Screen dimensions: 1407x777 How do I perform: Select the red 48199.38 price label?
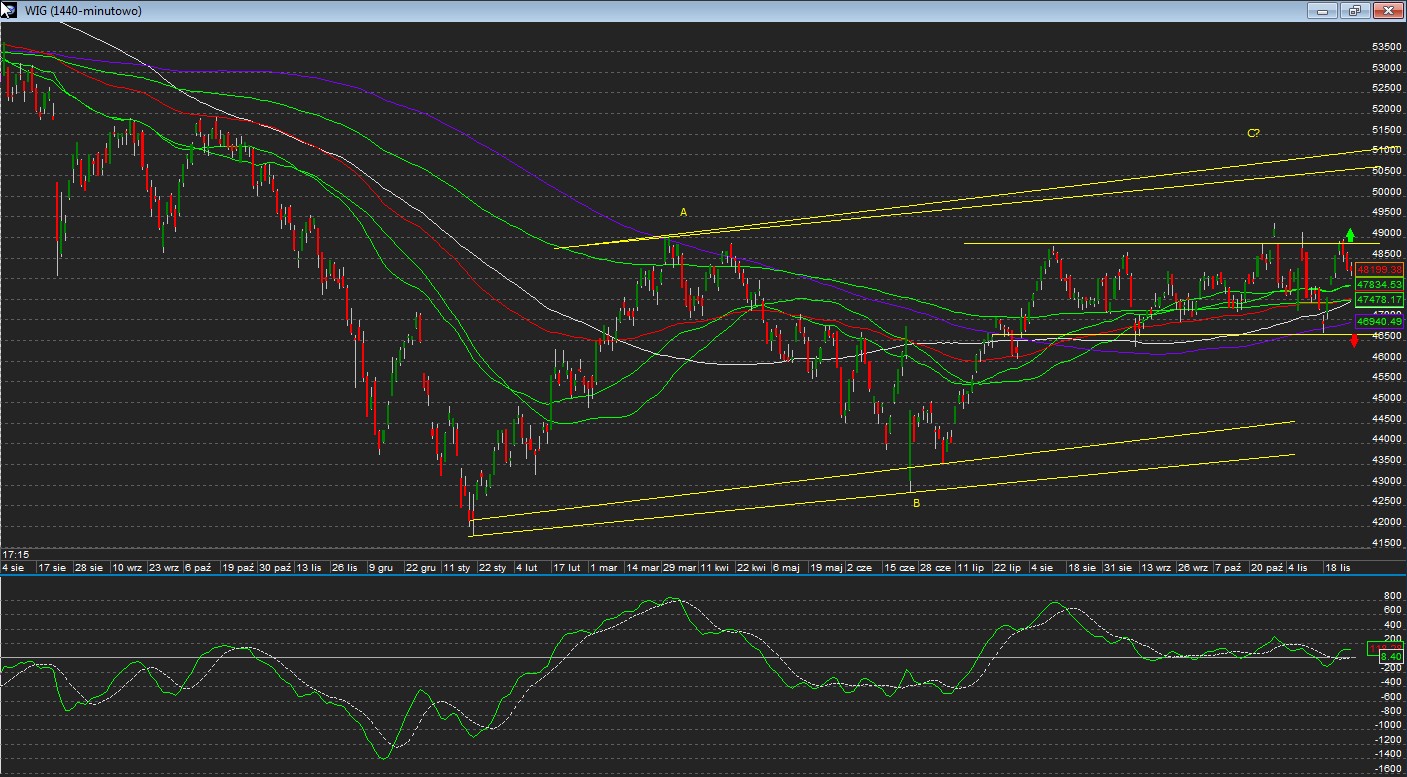(1380, 269)
